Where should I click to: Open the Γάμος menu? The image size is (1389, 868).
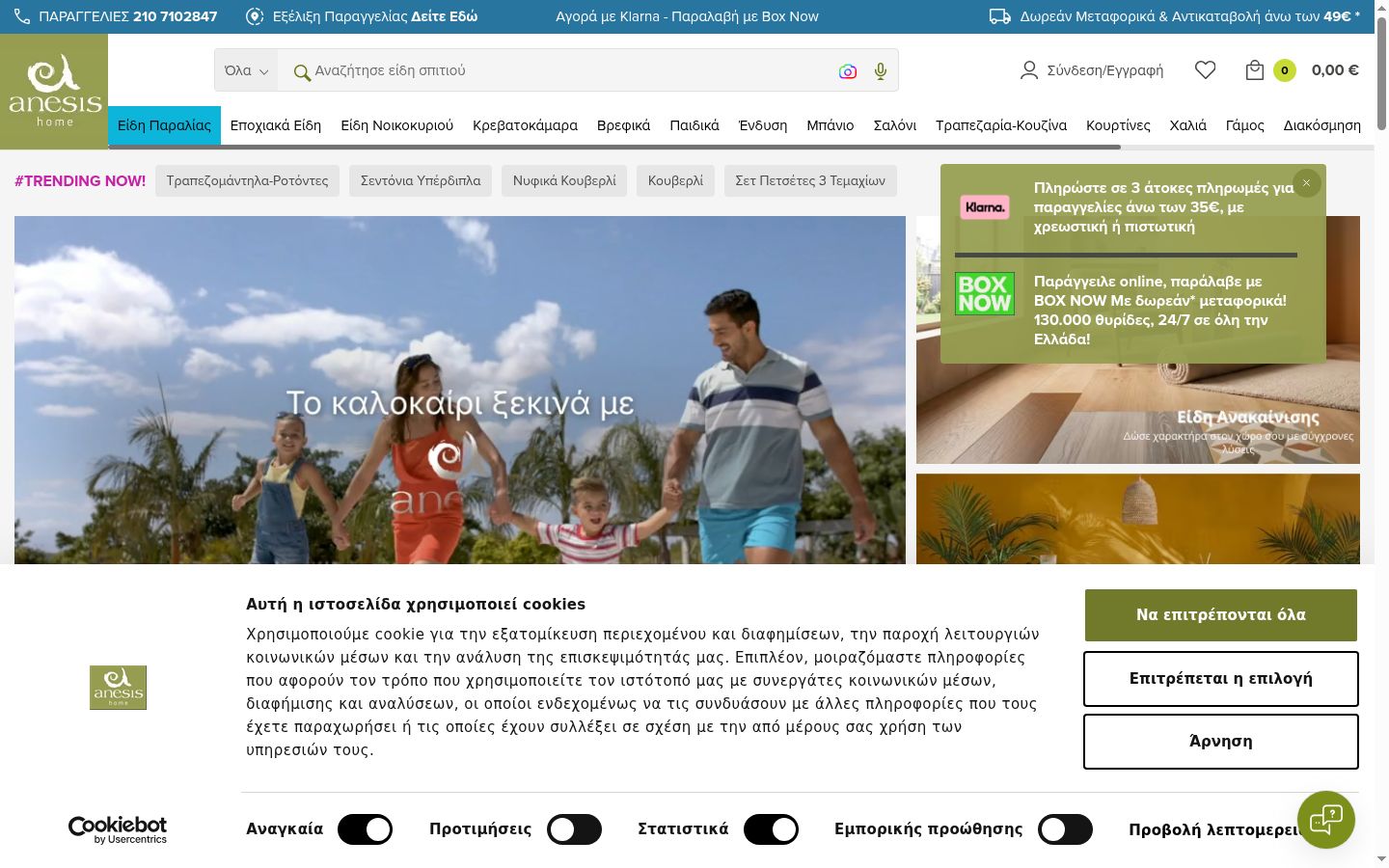coord(1245,125)
